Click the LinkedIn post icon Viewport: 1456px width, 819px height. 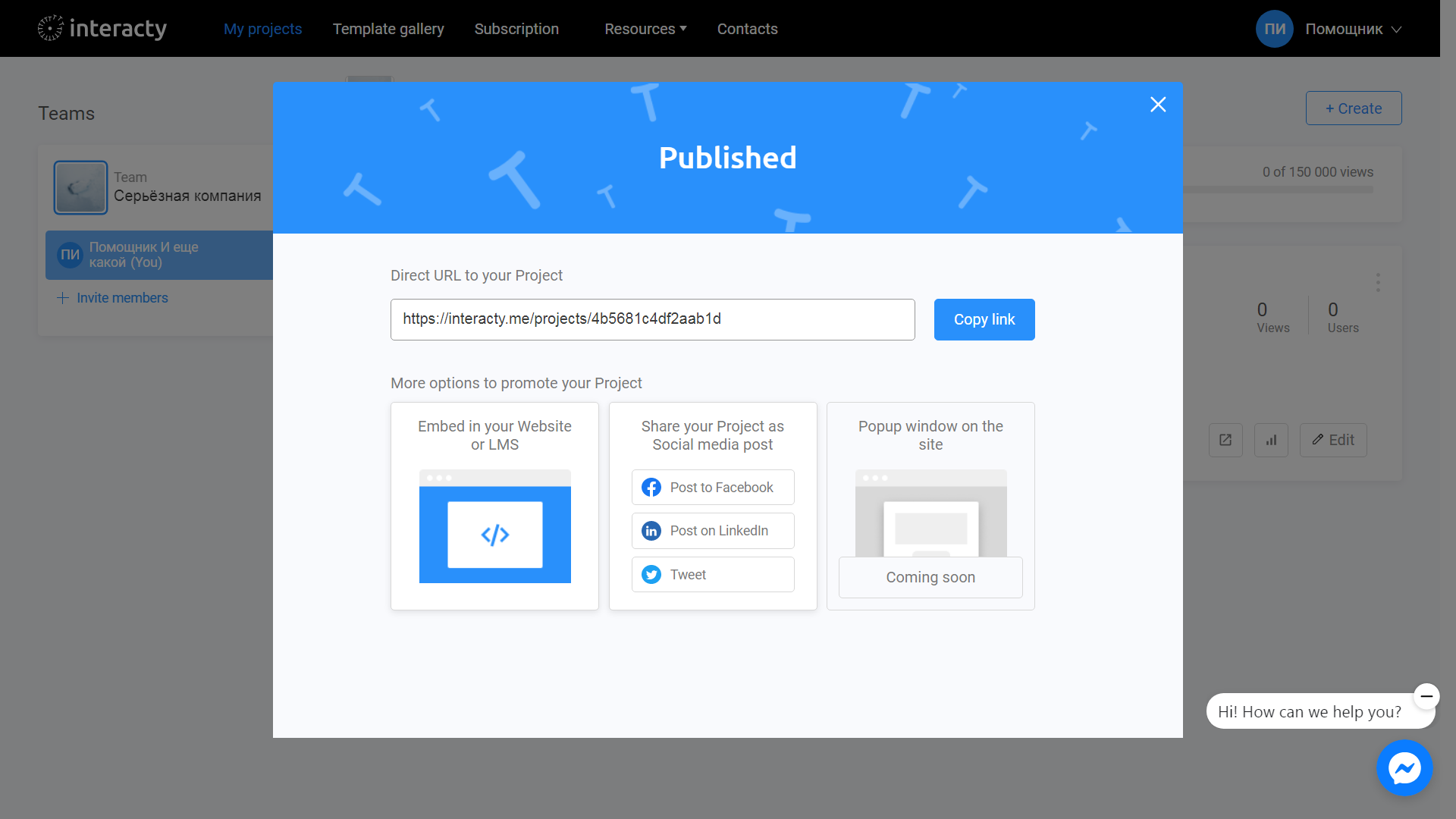click(x=651, y=530)
